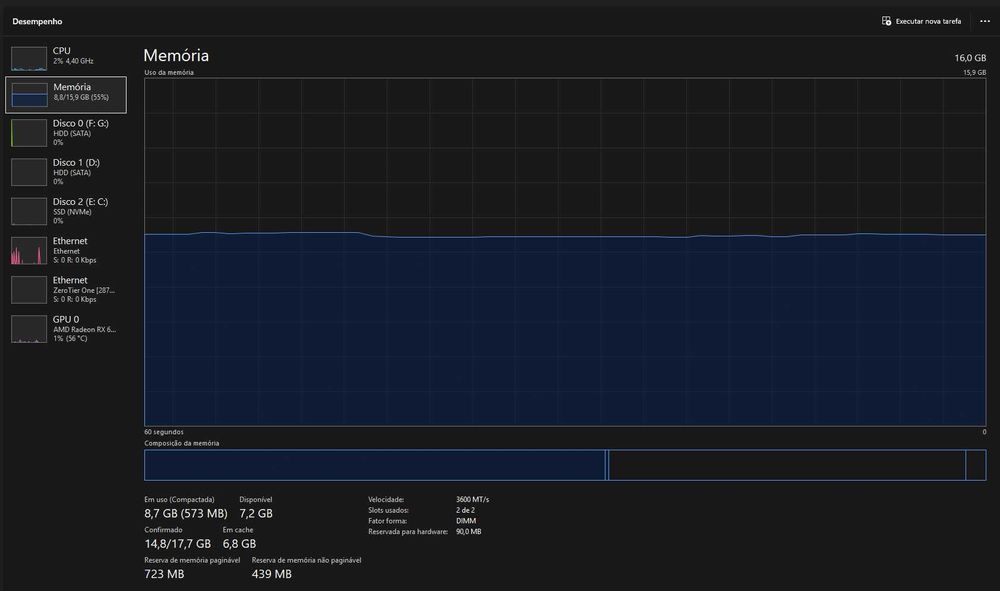1000x591 pixels.
Task: Select the Memória item in sidebar
Action: point(66,94)
